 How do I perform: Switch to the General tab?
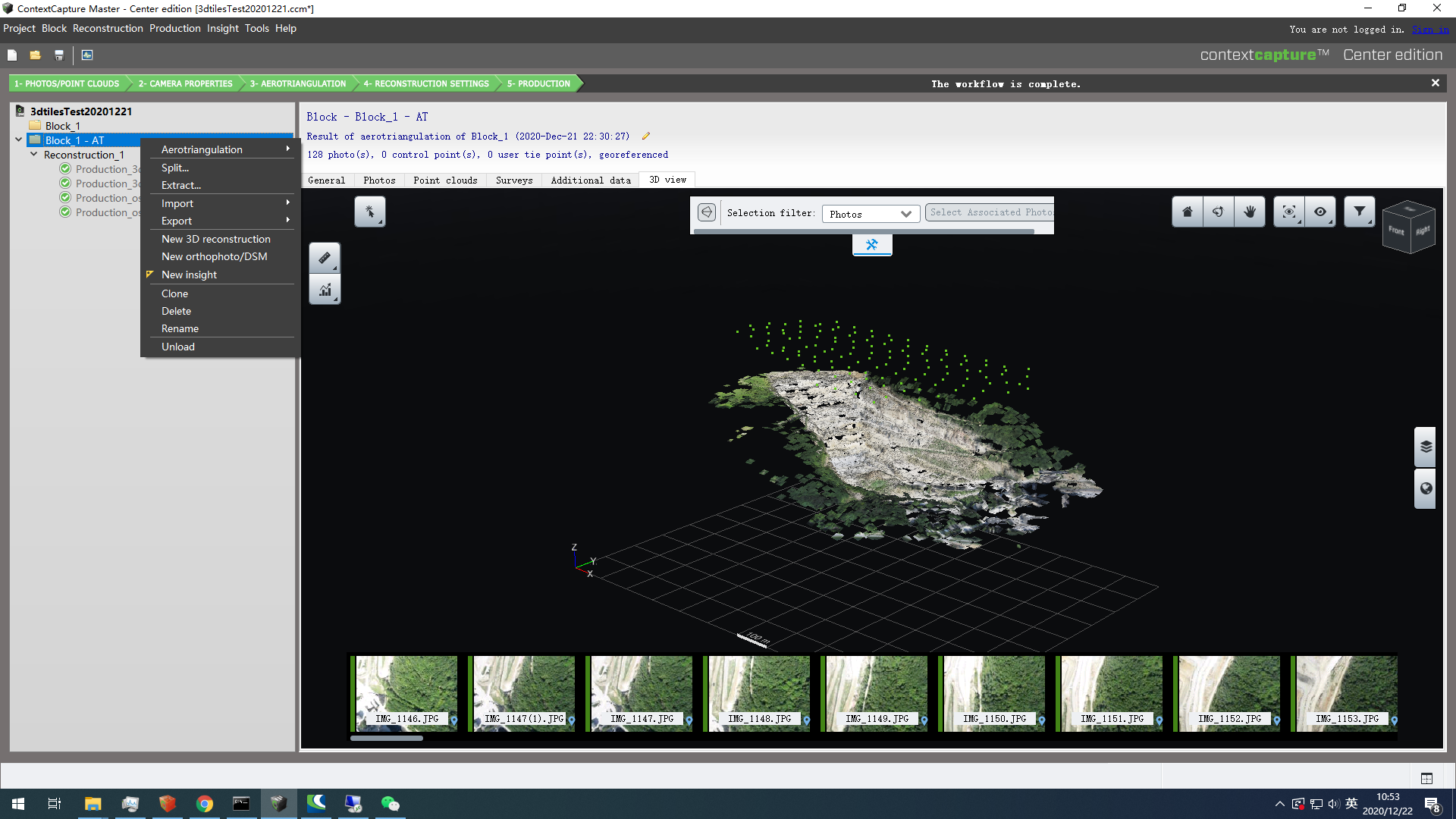327,180
